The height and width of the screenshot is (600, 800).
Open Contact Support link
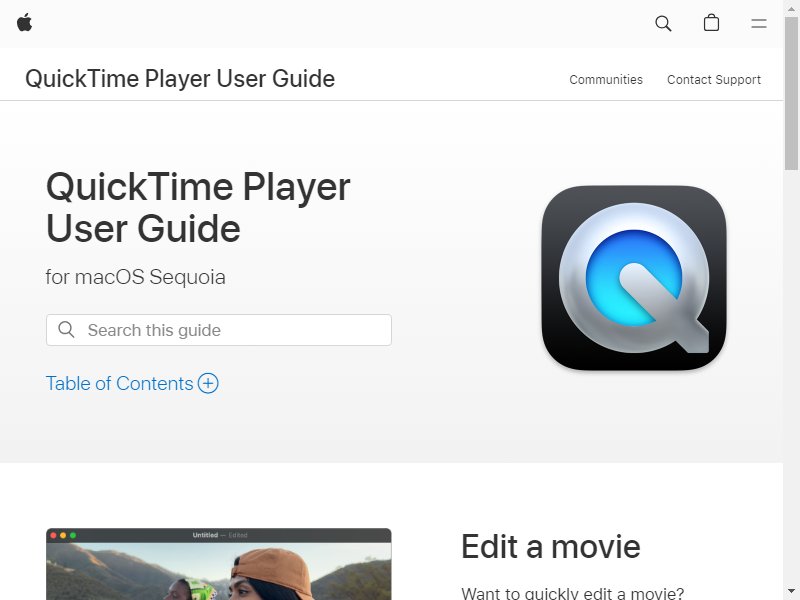pos(714,80)
